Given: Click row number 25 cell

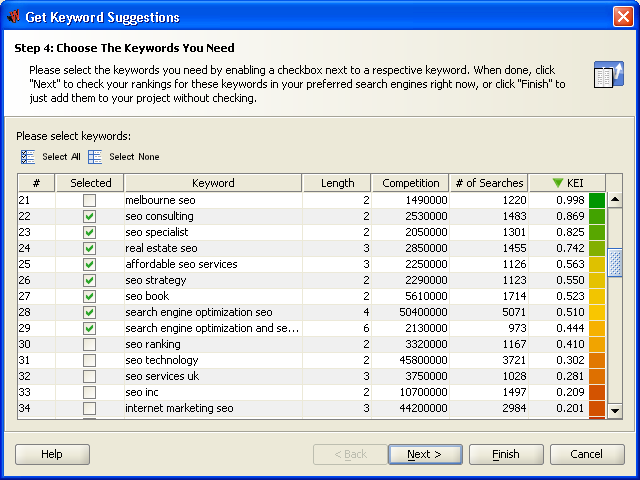Looking at the screenshot, I should point(36,264).
